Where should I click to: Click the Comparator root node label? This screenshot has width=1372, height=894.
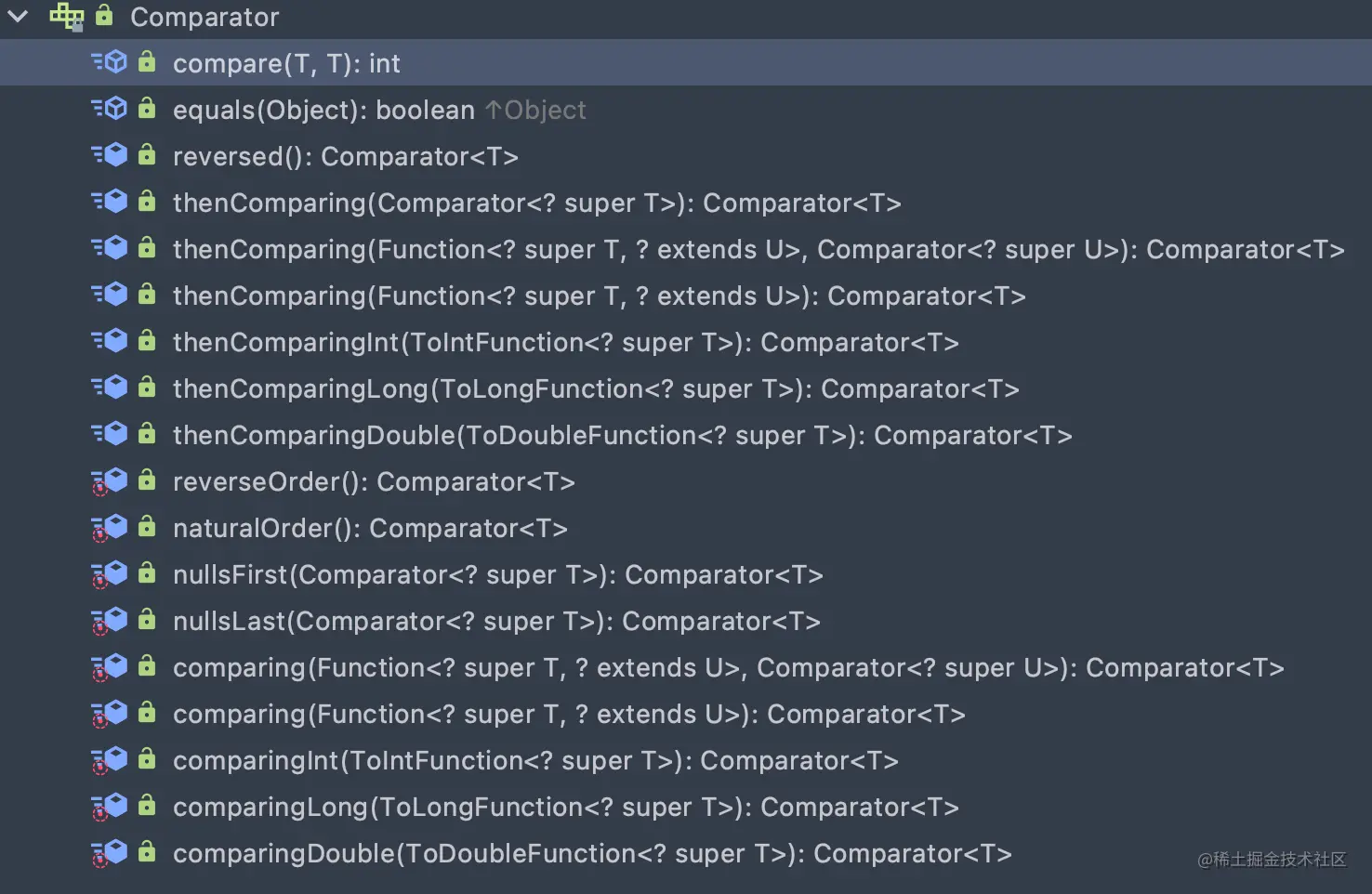[204, 17]
